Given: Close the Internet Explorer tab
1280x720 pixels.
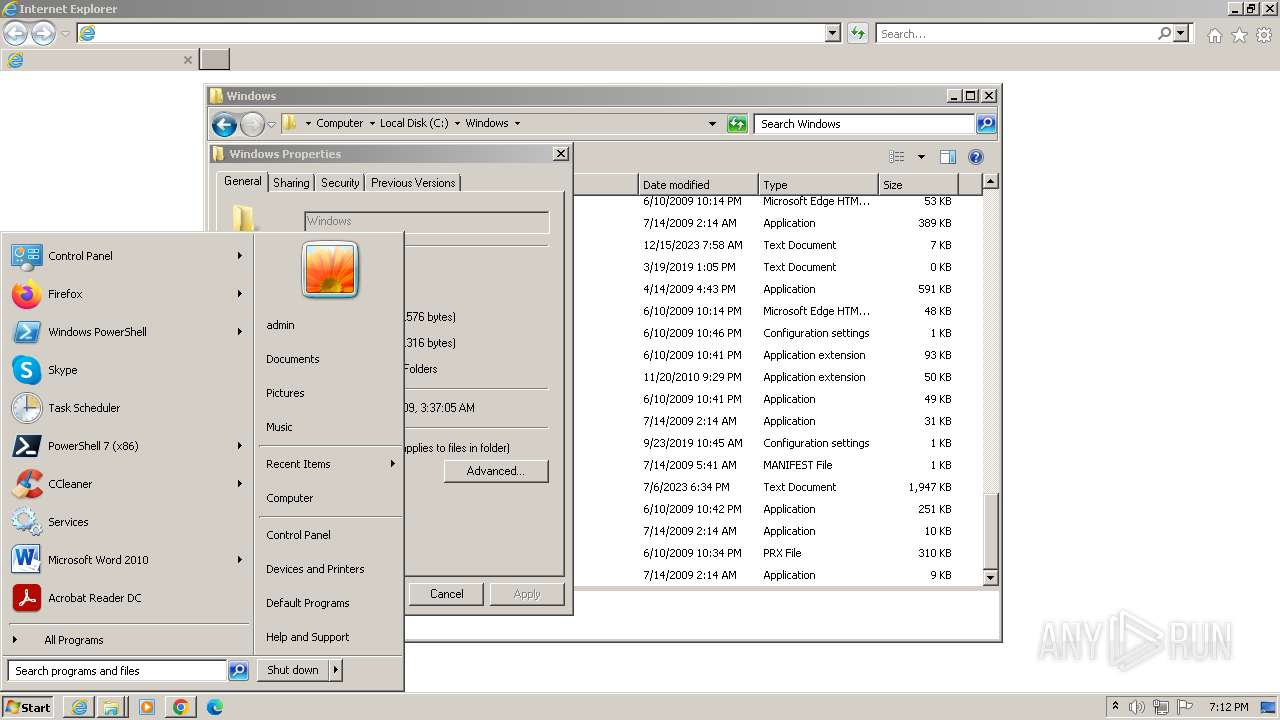Looking at the screenshot, I should [x=187, y=60].
